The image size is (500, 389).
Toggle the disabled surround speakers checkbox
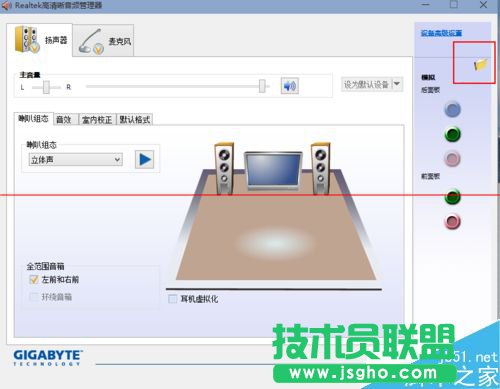click(x=34, y=297)
